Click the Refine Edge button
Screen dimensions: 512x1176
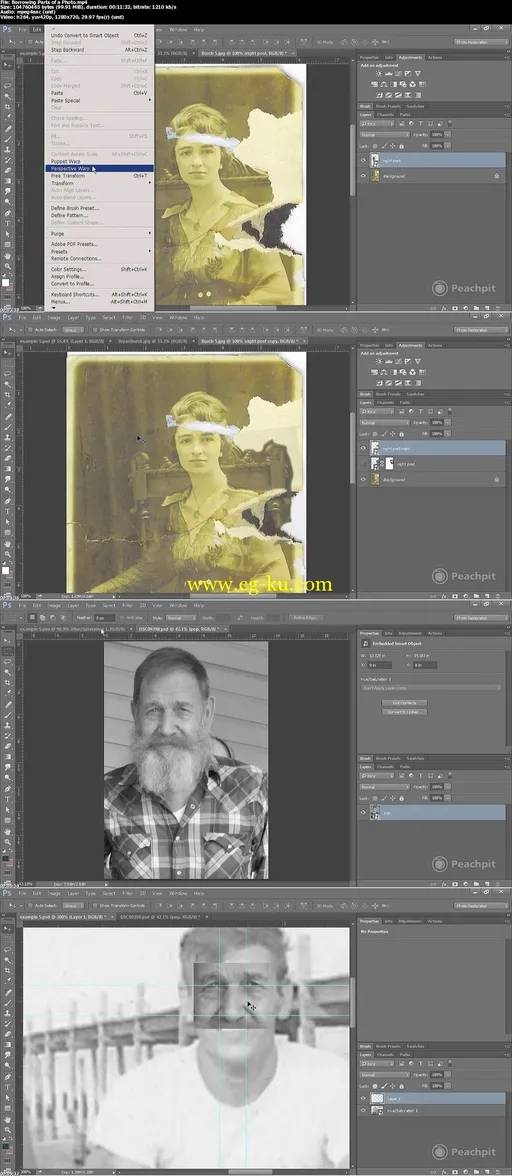pyautogui.click(x=307, y=617)
